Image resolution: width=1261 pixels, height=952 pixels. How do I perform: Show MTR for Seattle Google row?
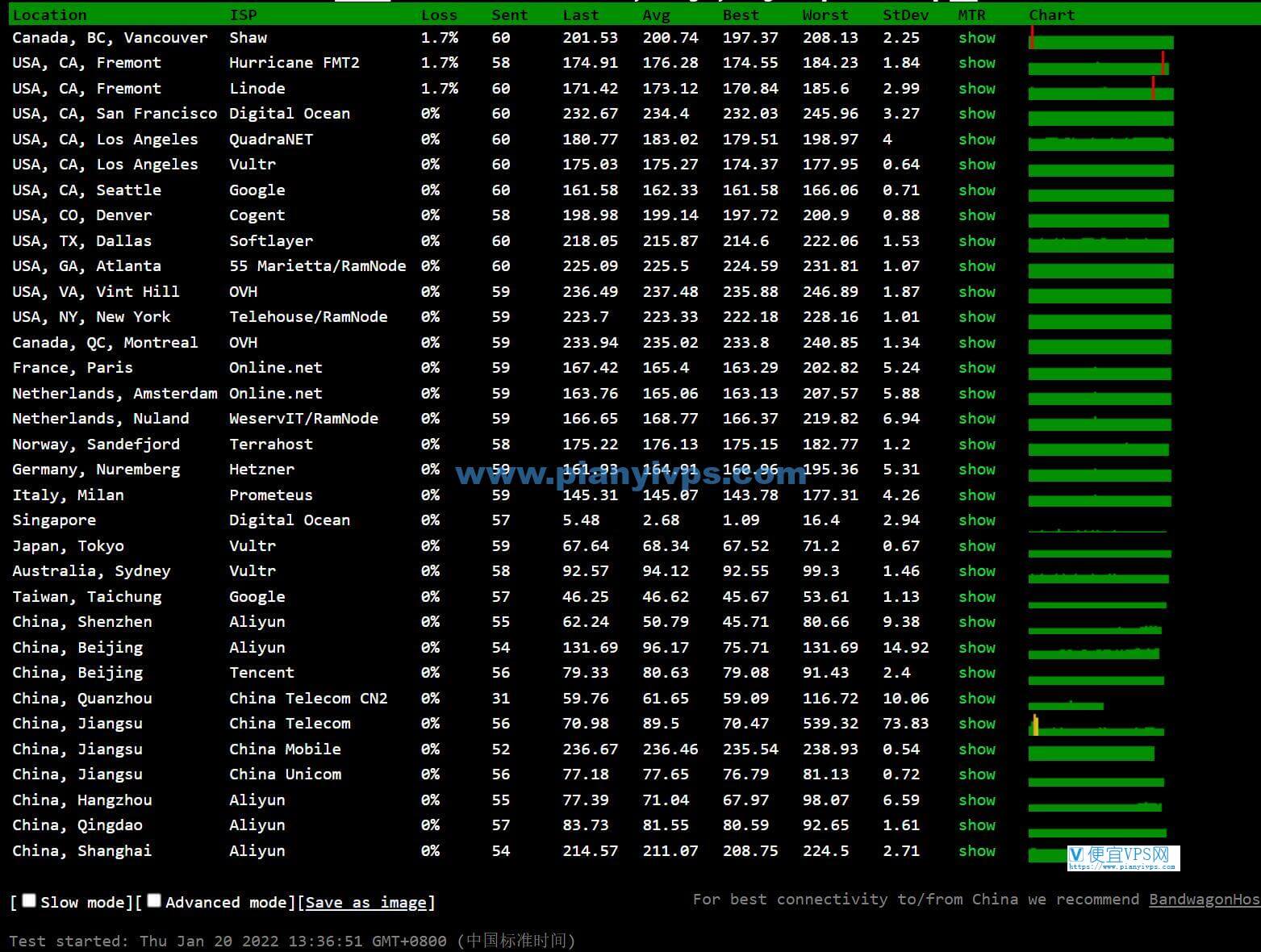click(977, 190)
